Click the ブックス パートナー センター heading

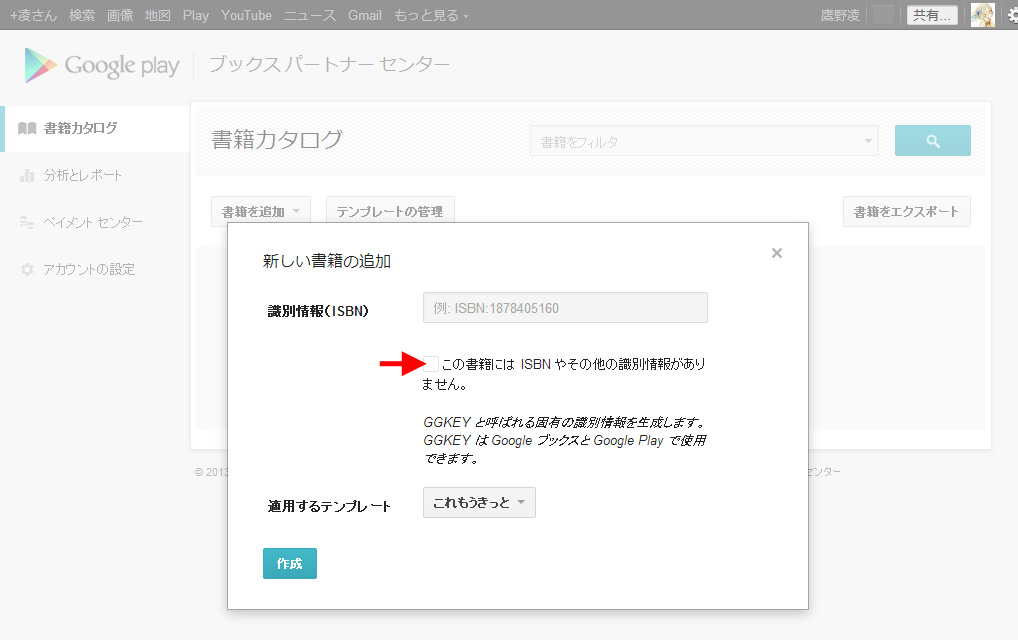pyautogui.click(x=330, y=64)
